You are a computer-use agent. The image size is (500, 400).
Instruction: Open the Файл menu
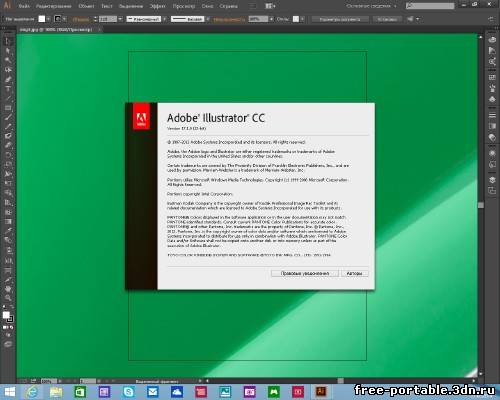click(24, 6)
